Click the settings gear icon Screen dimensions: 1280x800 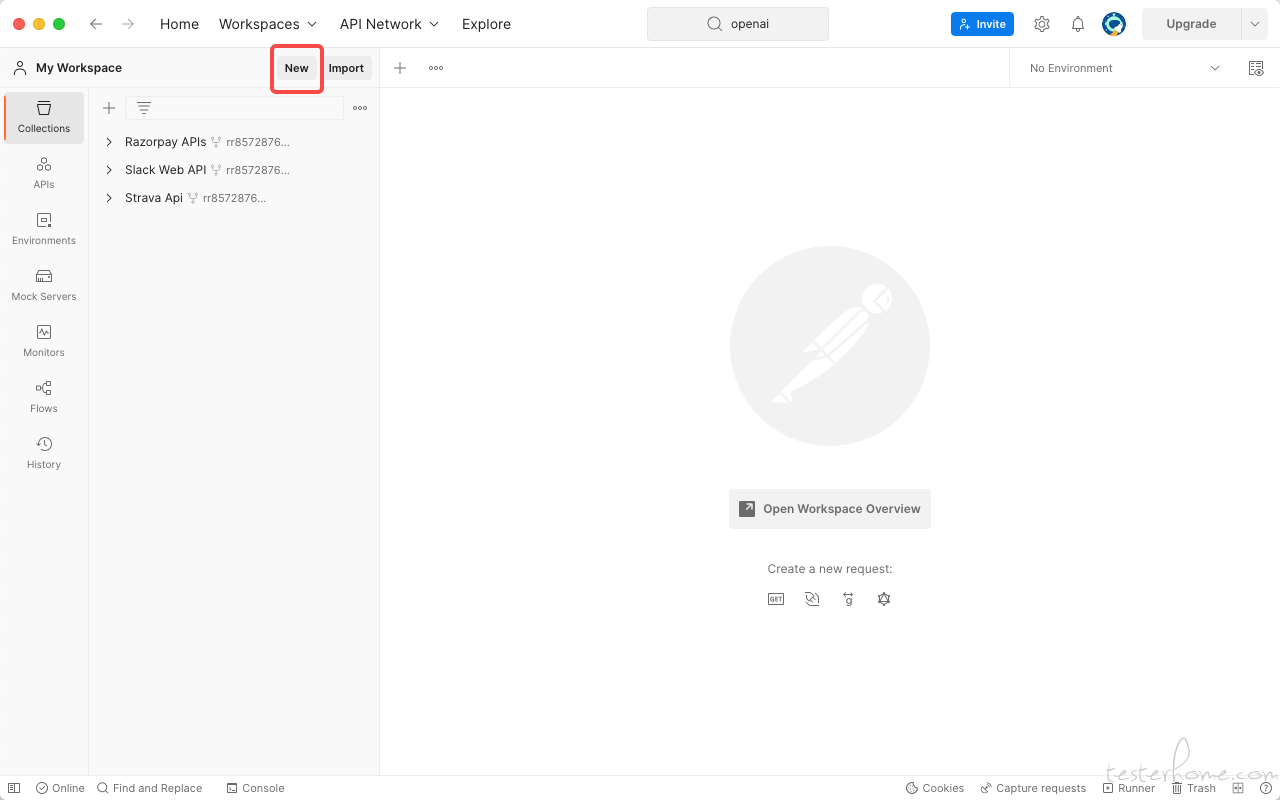click(1042, 24)
